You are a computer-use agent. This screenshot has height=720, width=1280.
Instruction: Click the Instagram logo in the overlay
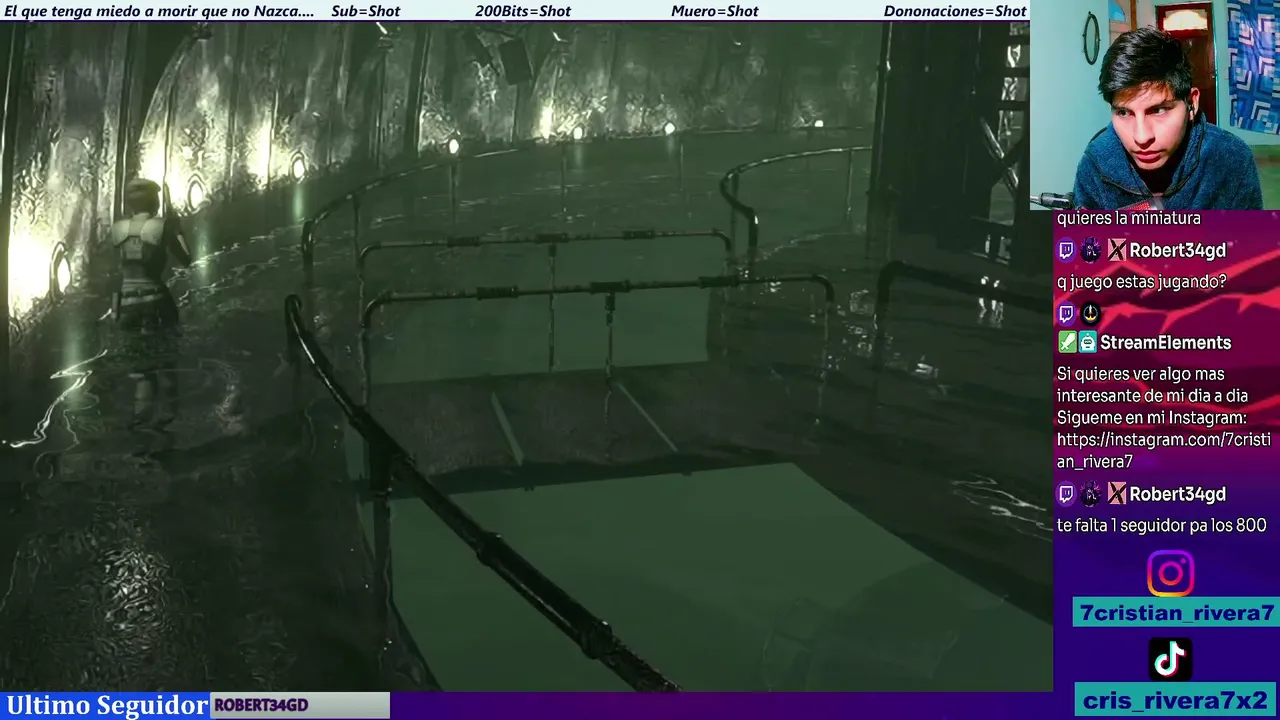point(1170,574)
